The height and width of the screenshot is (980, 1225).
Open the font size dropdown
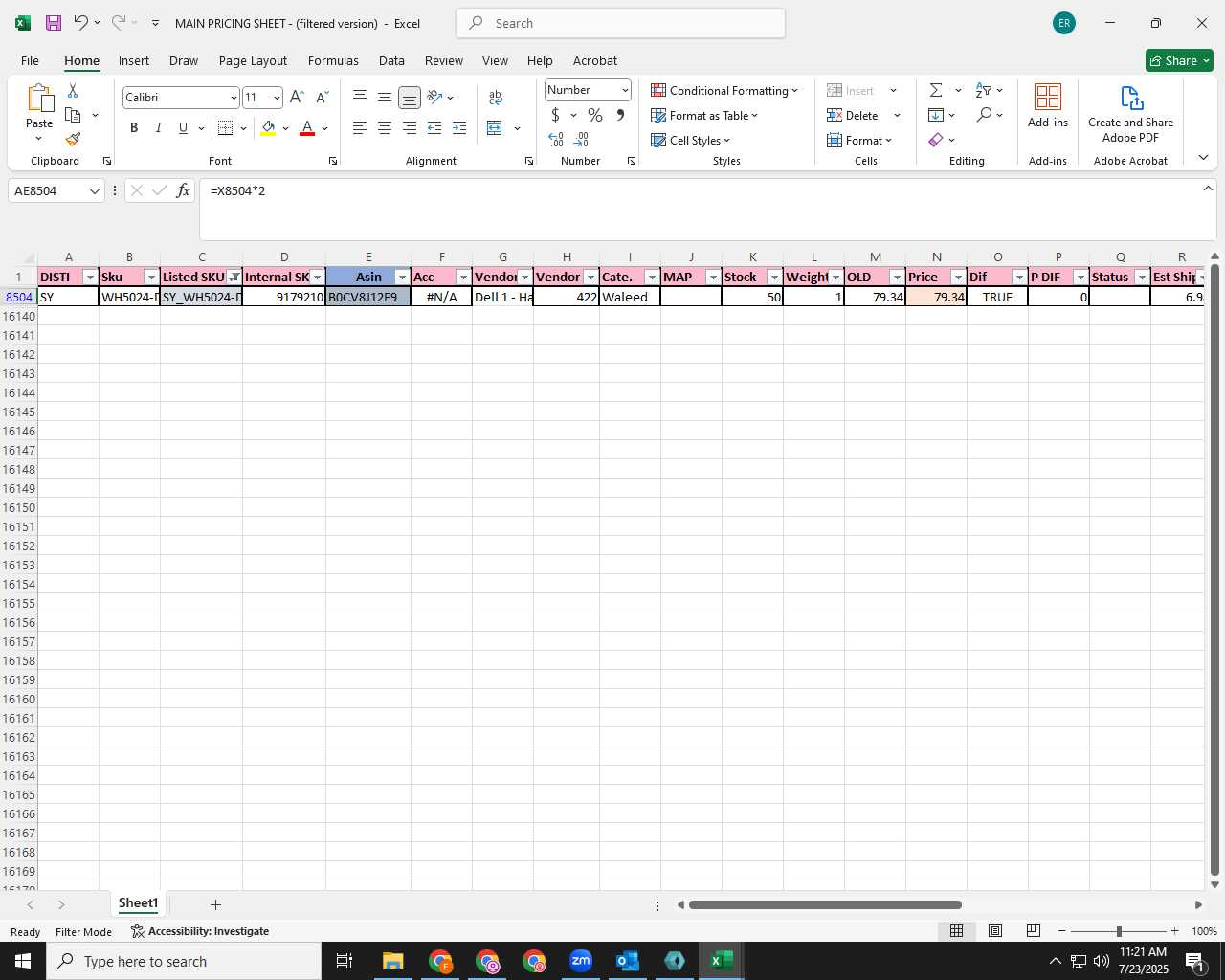pyautogui.click(x=277, y=98)
